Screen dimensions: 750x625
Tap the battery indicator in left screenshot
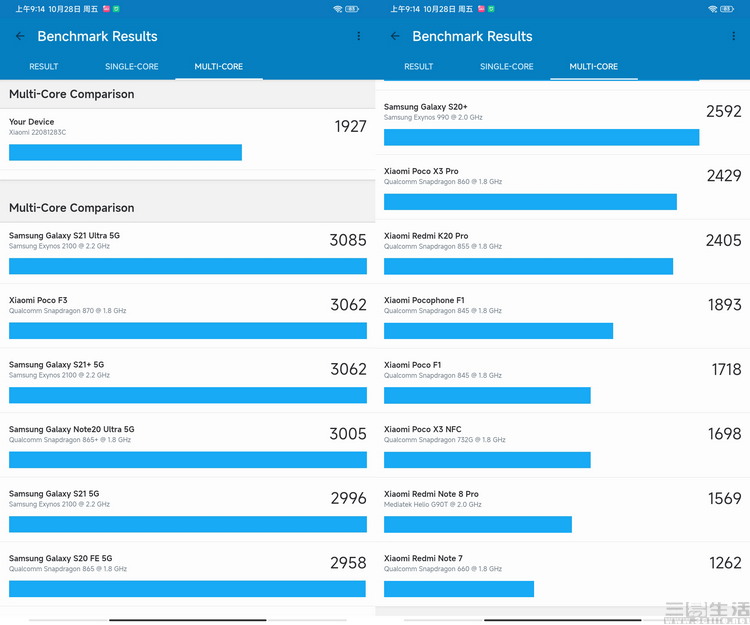[x=352, y=9]
